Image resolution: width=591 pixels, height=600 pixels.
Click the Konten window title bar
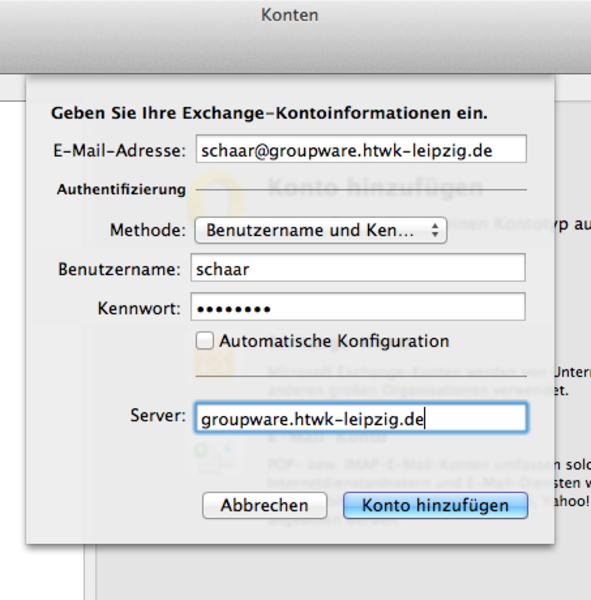290,15
